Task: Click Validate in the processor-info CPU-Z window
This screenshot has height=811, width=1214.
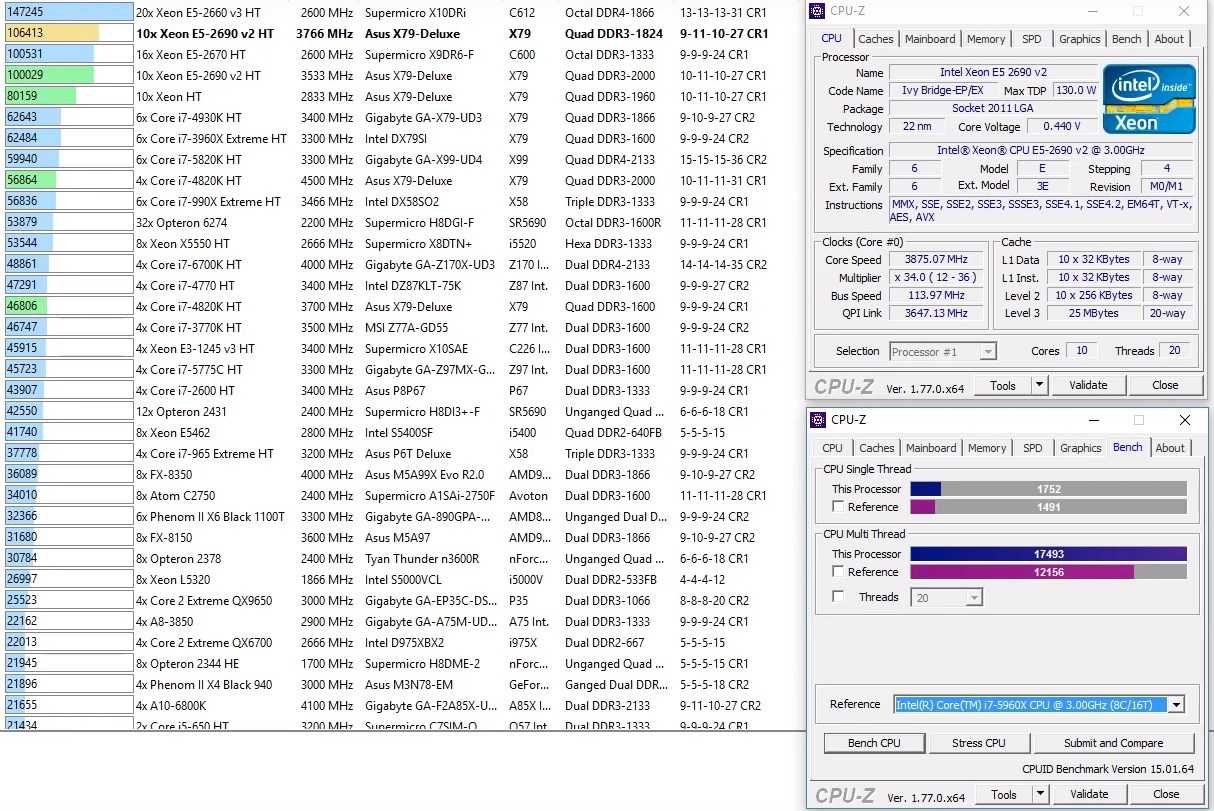Action: pos(1088,385)
